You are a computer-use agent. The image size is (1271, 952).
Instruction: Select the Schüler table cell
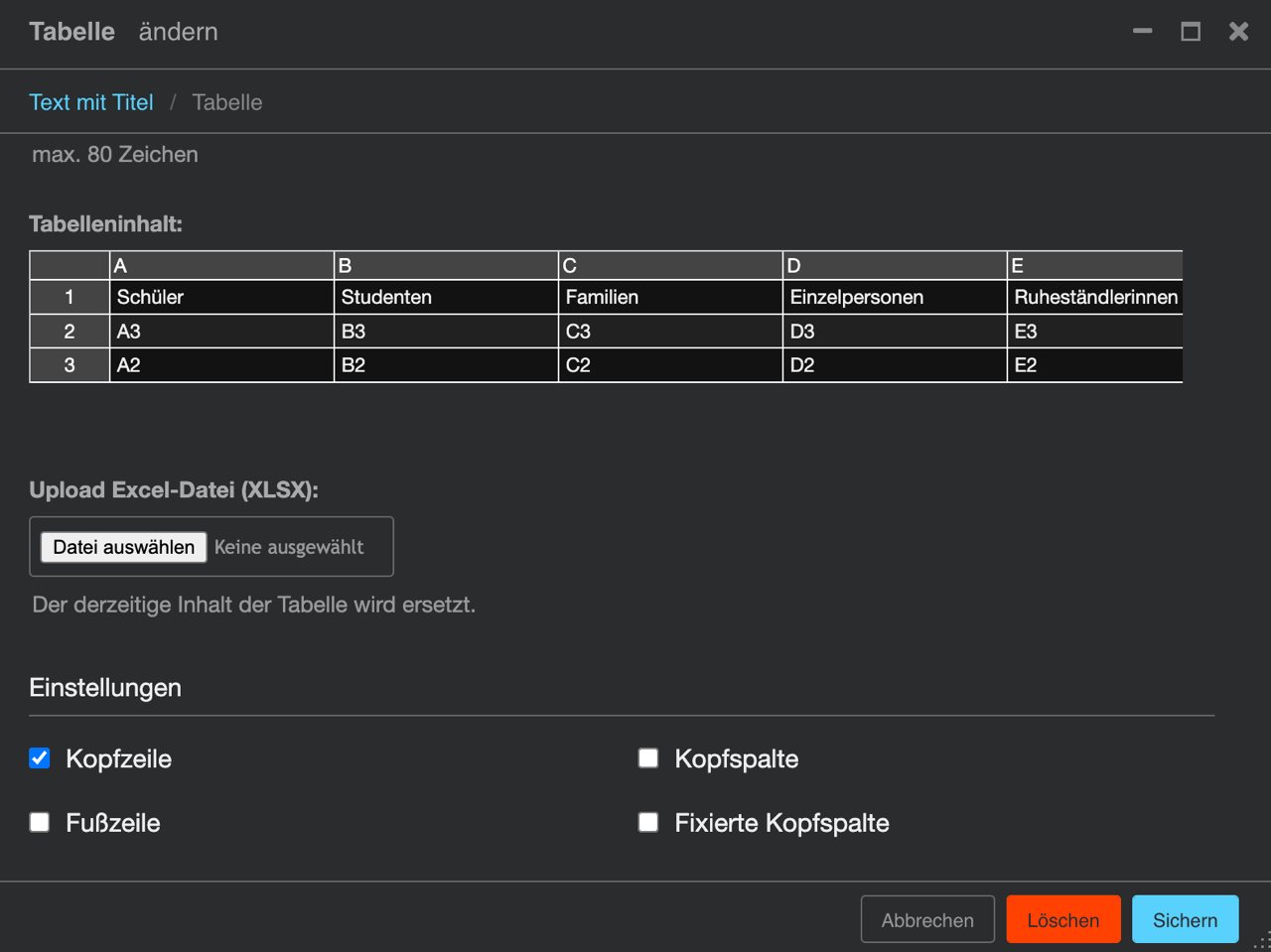coord(221,297)
